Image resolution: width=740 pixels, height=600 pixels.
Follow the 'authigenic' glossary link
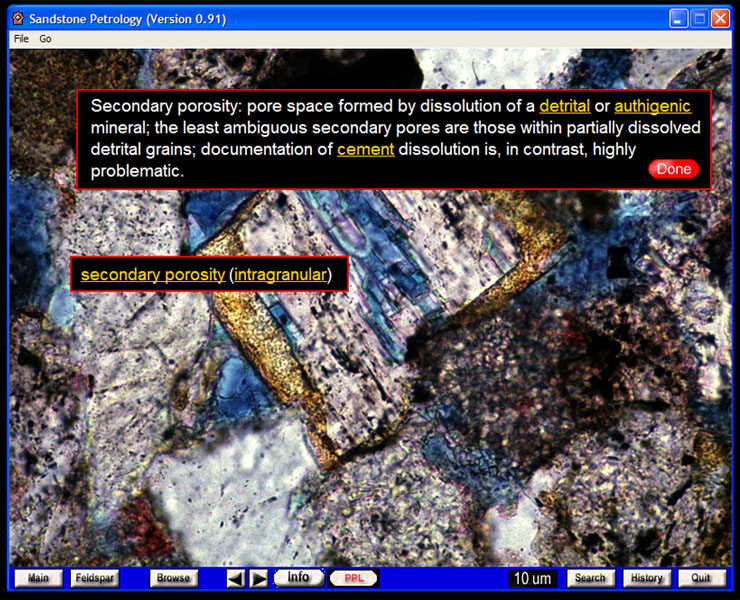652,106
